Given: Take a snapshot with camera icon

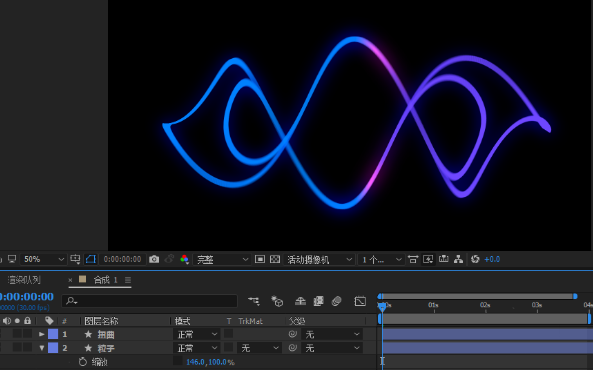Looking at the screenshot, I should 154,259.
